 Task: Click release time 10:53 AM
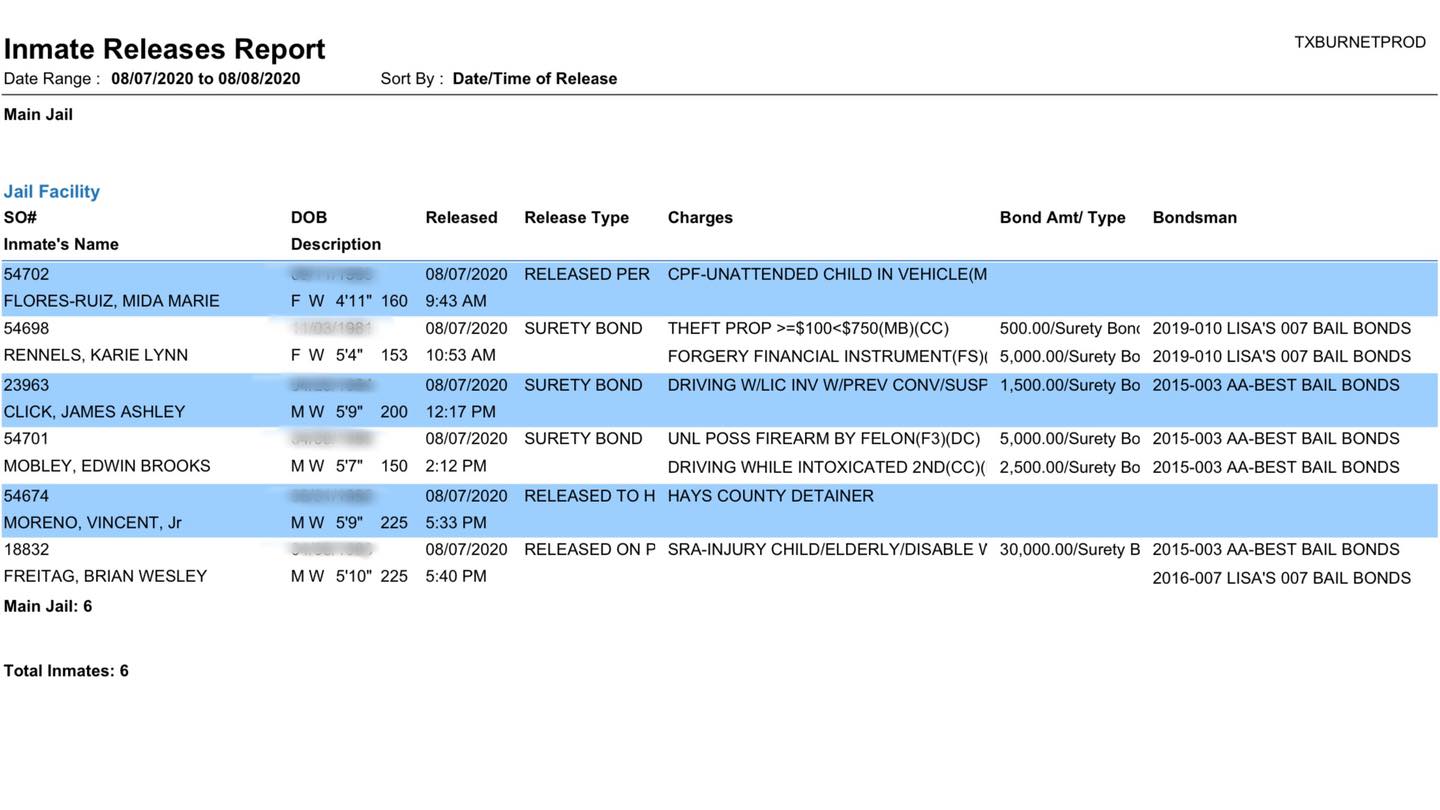click(x=460, y=356)
